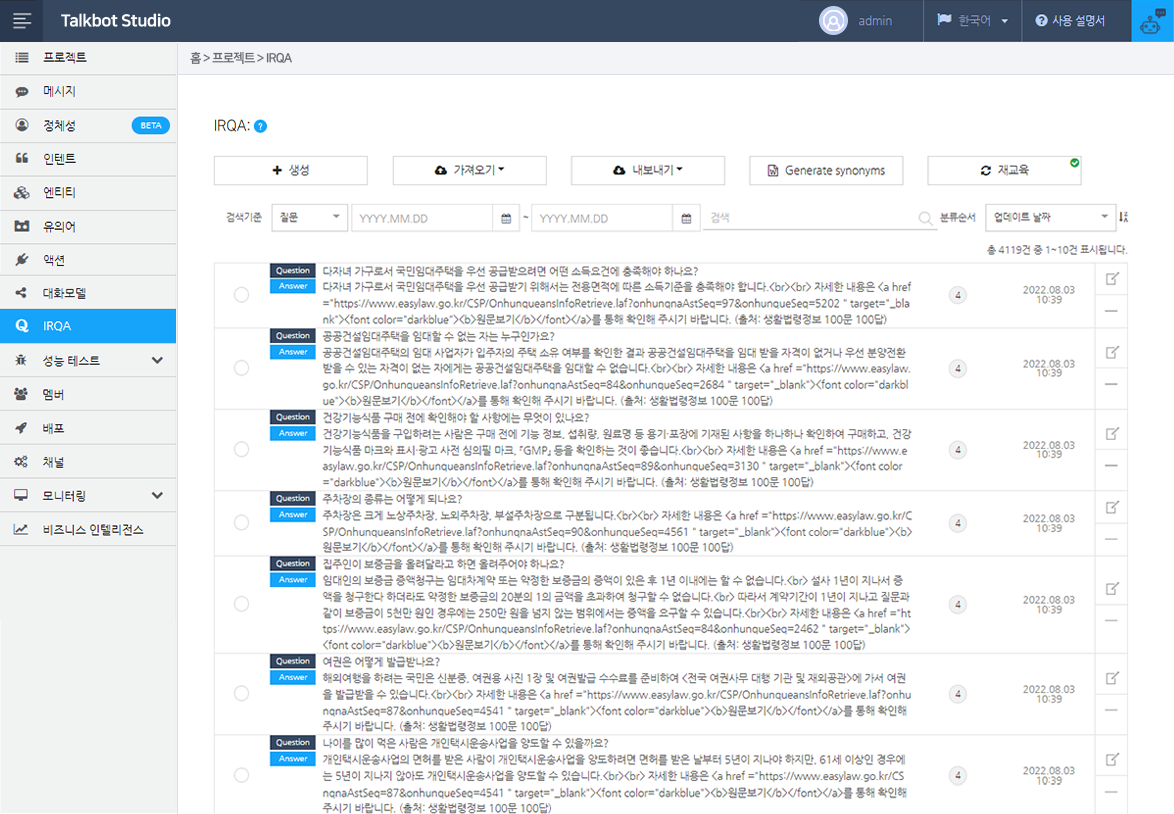Click the IRQA help question icon
Image resolution: width=1174 pixels, height=814 pixels.
tap(260, 126)
